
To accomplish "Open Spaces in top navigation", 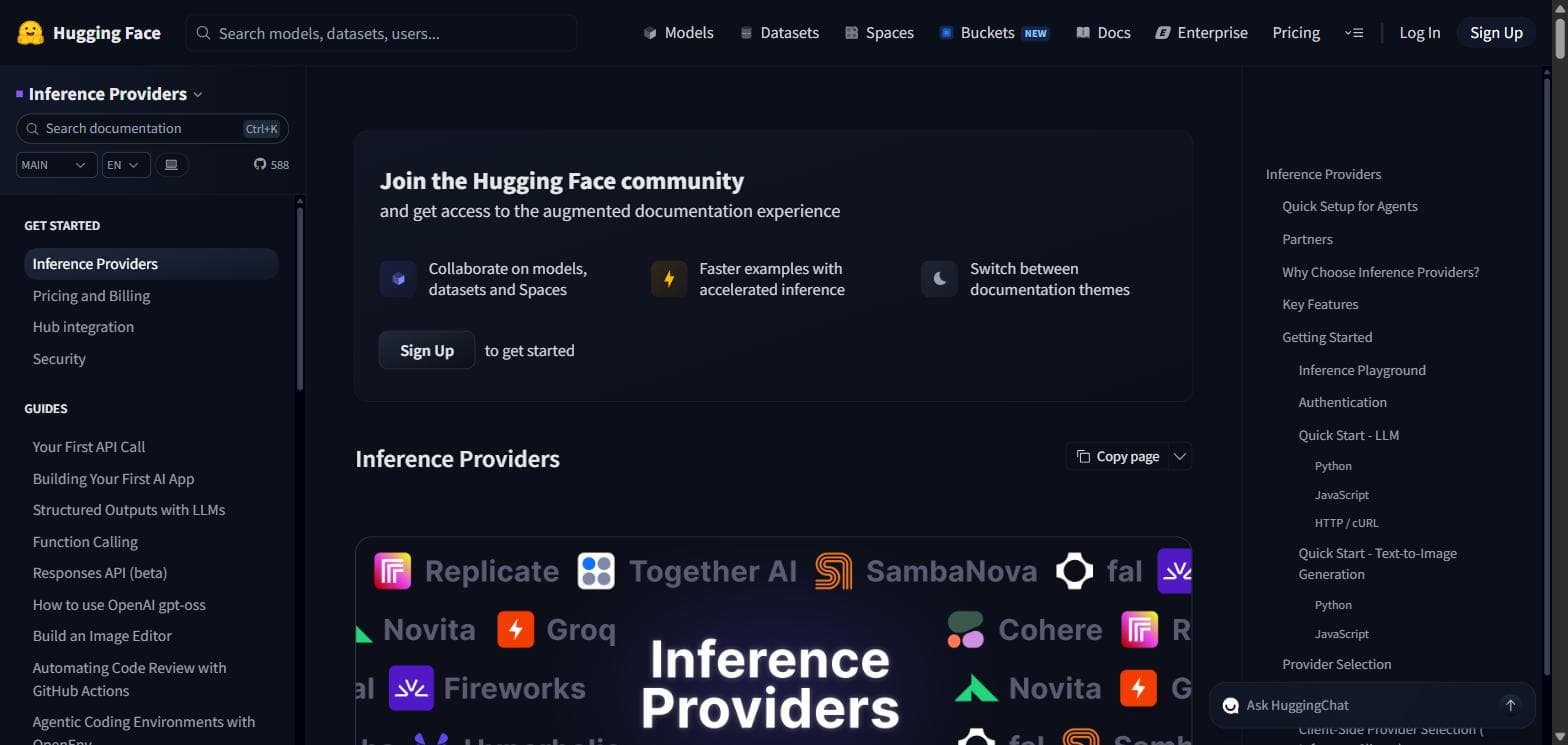I will tap(879, 33).
